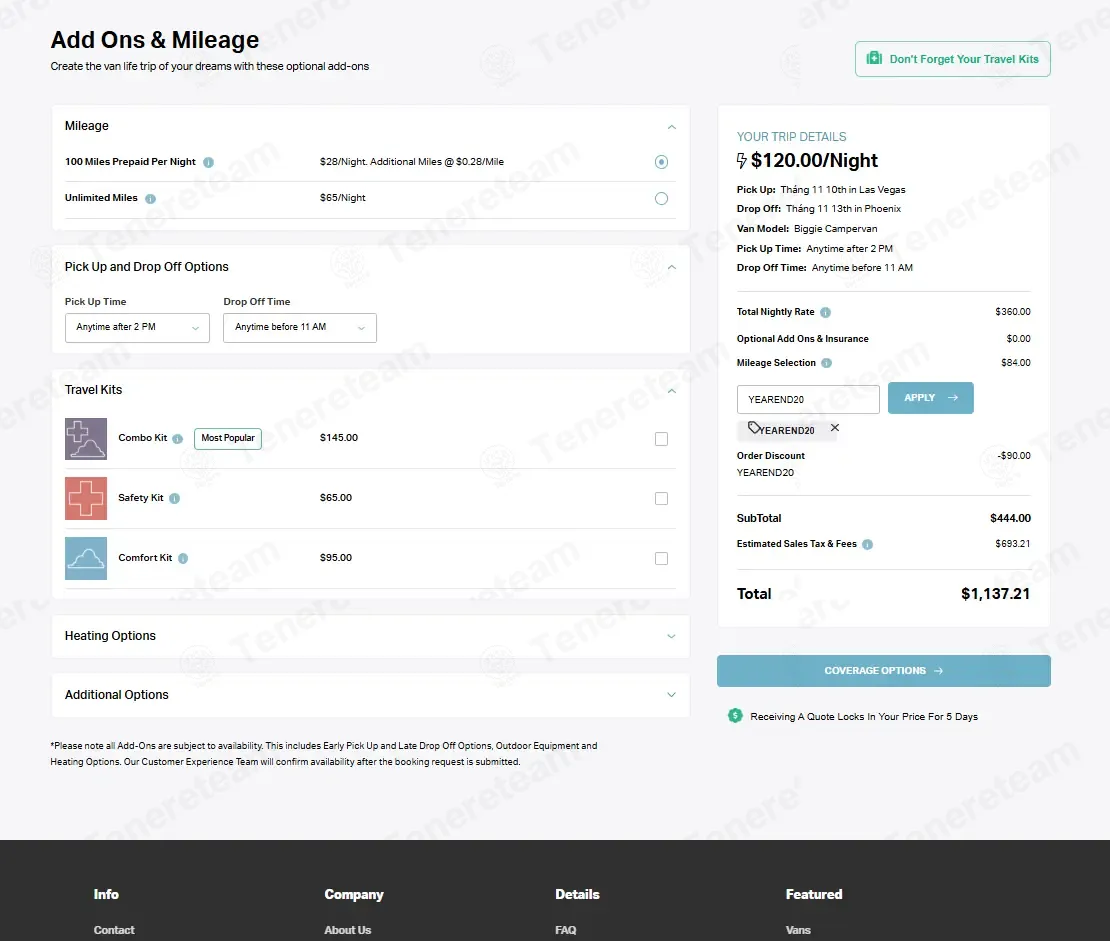Screen dimensions: 1110x941
Task: Click the $1,137.21 total amount
Action: (x=995, y=593)
